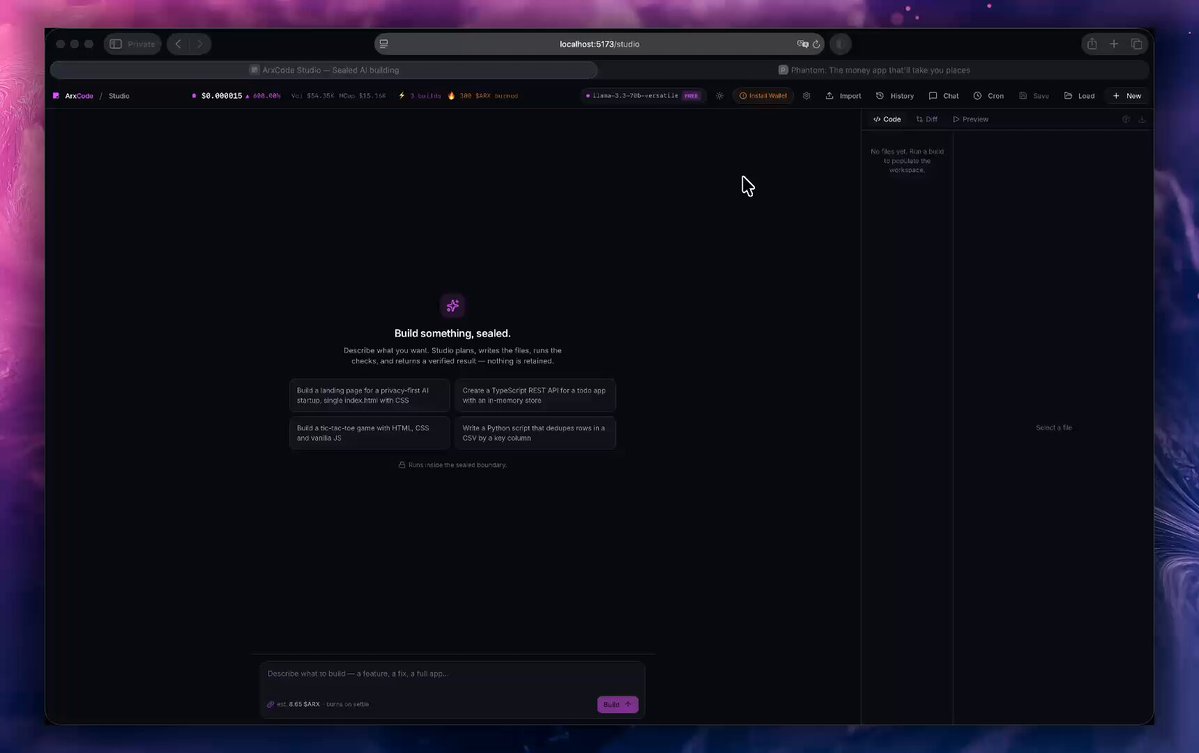Click the Import button

point(843,96)
